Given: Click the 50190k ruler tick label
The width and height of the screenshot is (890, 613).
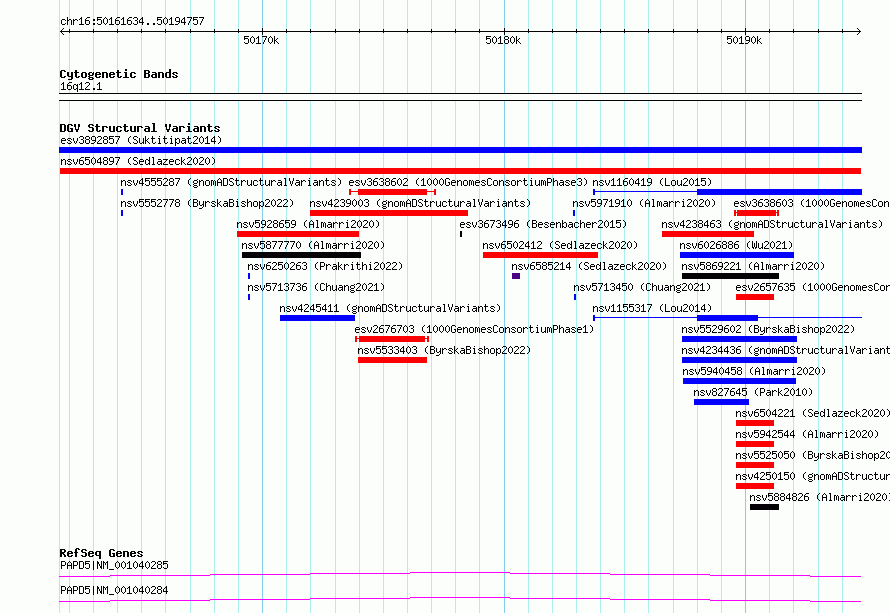Looking at the screenshot, I should point(744,40).
